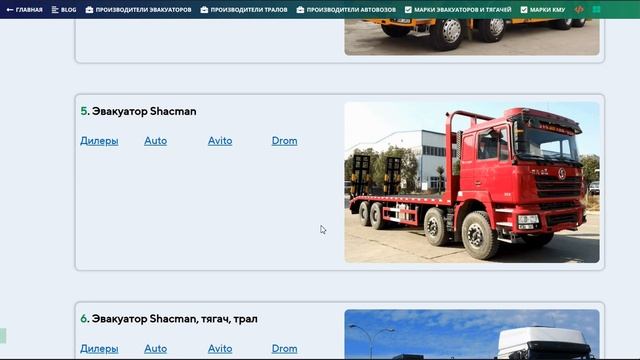640x360 pixels.
Task: Open Производители эвакуаторов menu item
Action: pyautogui.click(x=138, y=9)
